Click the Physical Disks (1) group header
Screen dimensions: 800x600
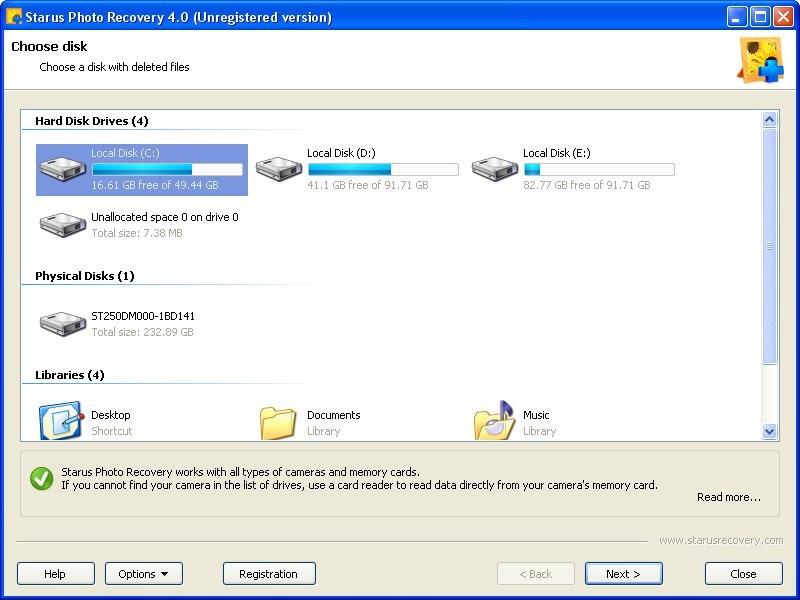coord(85,276)
